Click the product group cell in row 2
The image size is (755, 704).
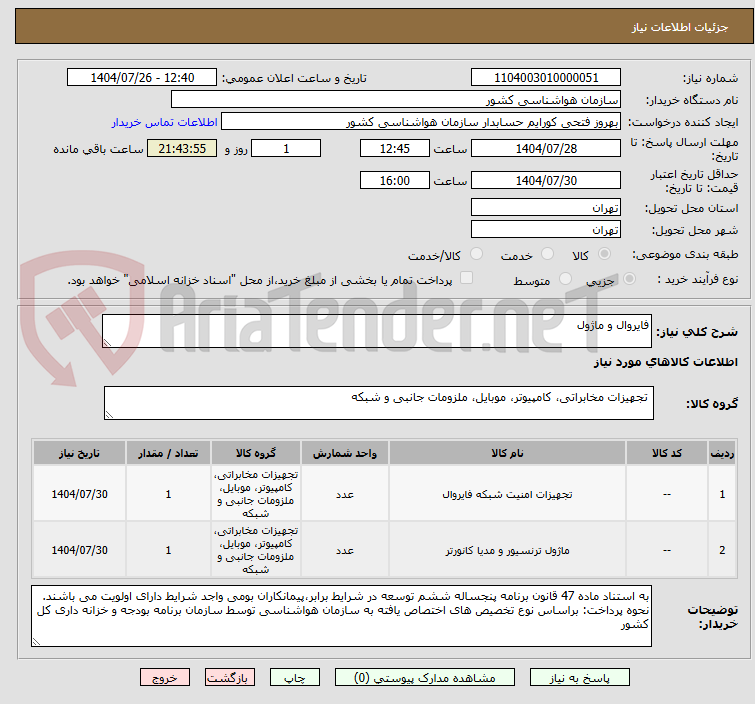pyautogui.click(x=256, y=550)
